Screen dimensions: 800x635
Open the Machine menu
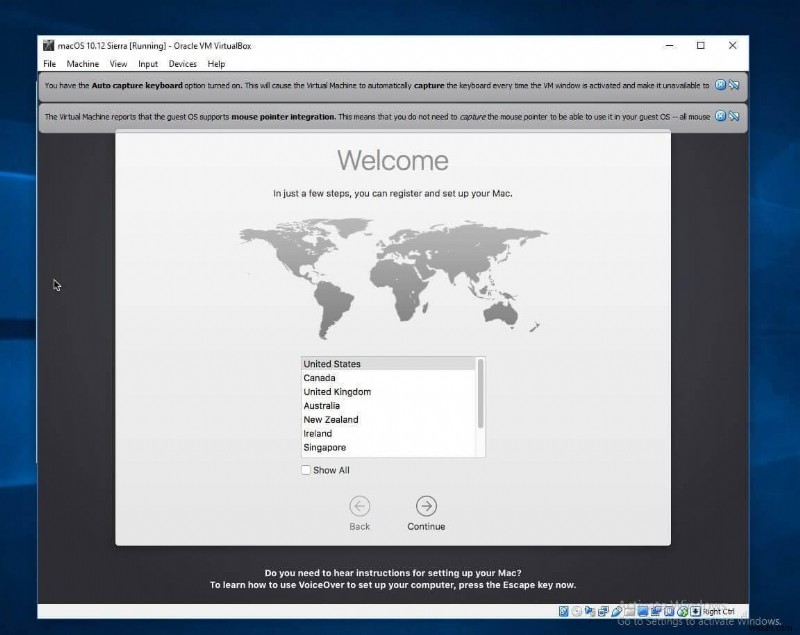tap(82, 63)
